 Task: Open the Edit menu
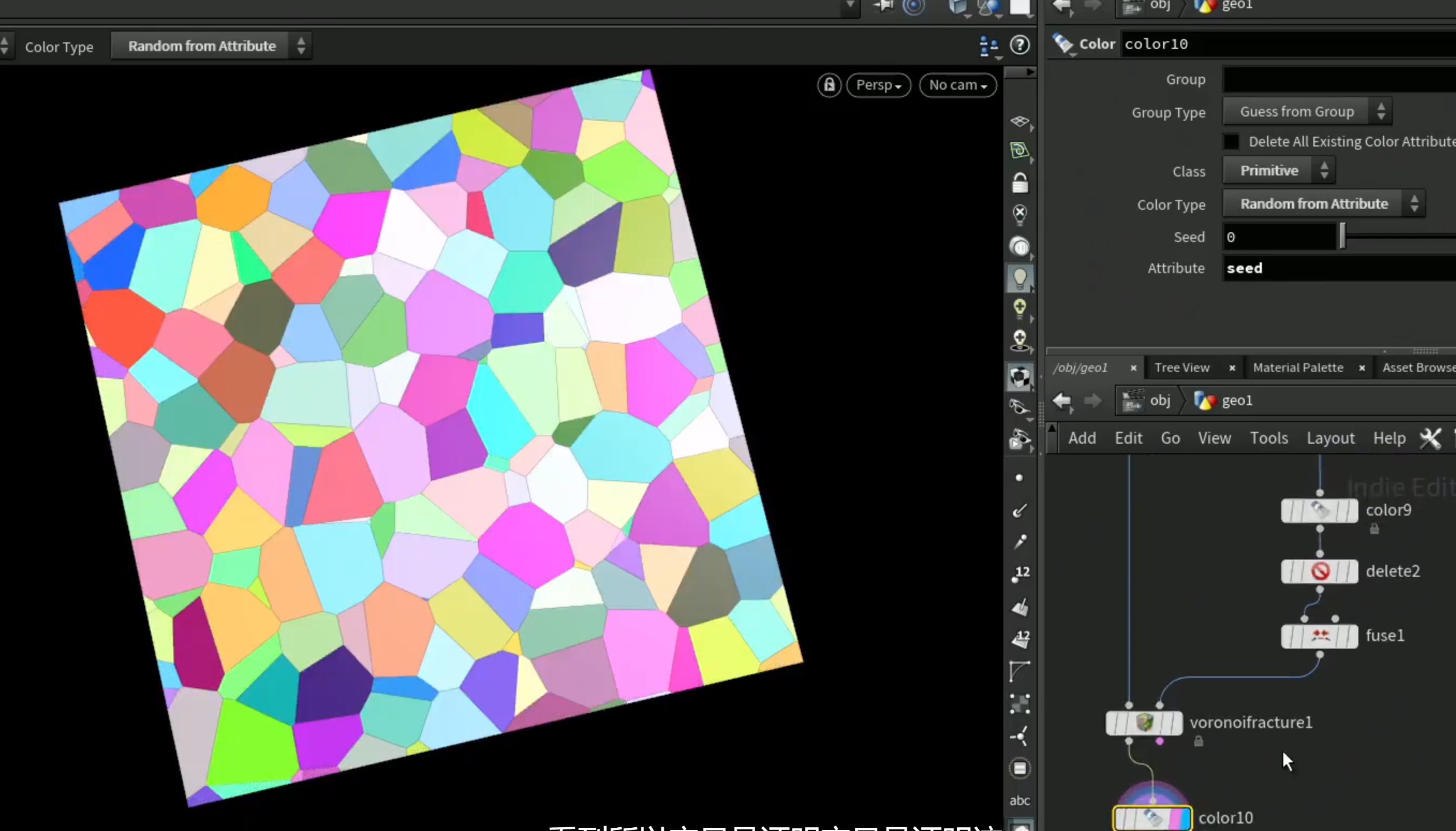point(1128,438)
